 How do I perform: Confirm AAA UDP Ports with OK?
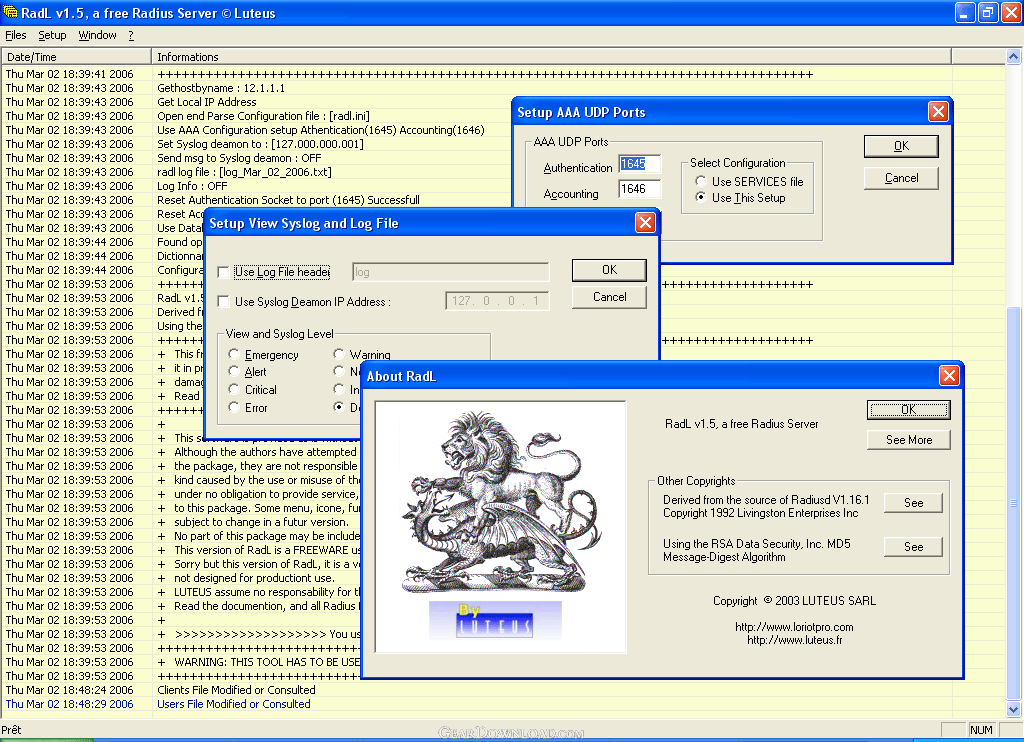click(x=901, y=146)
